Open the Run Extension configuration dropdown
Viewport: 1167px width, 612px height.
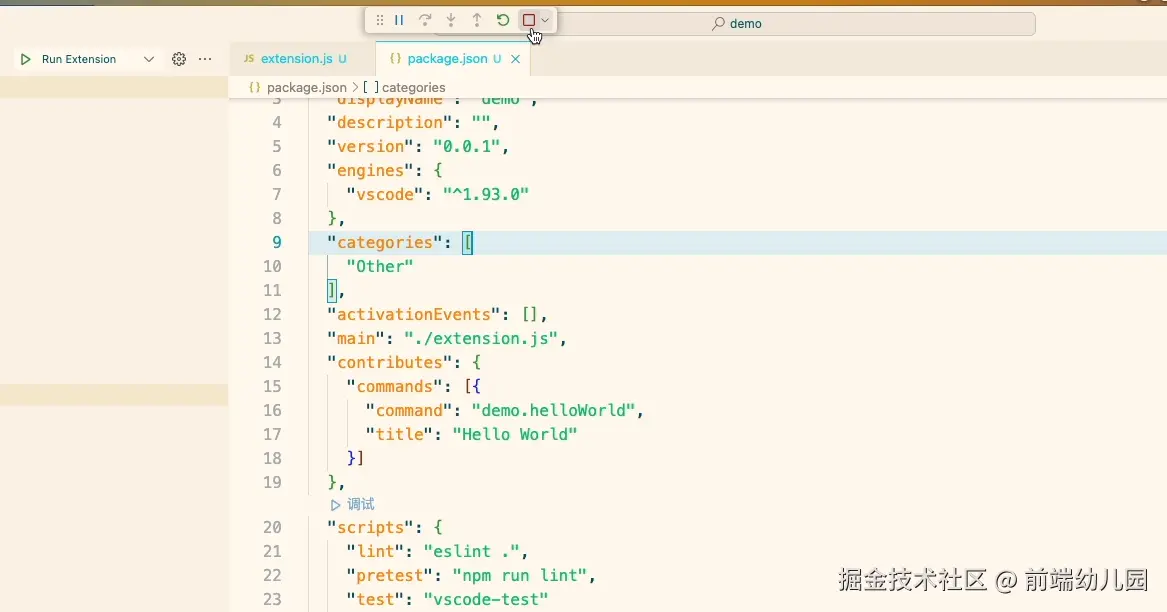149,59
